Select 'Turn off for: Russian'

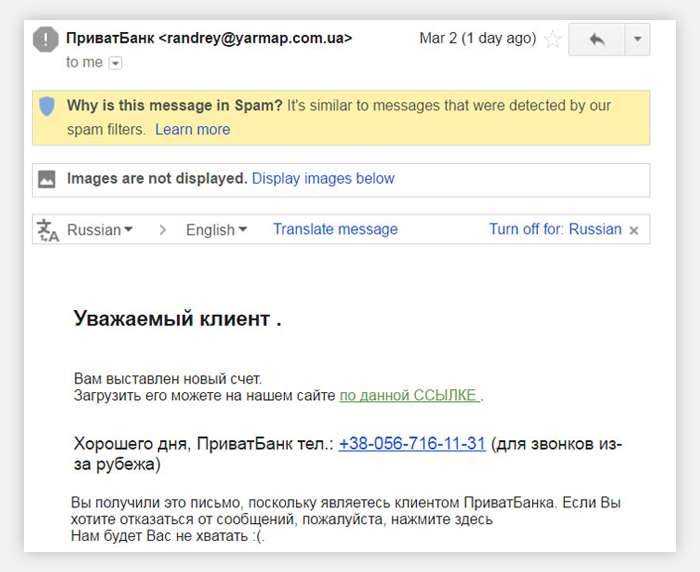pyautogui.click(x=555, y=229)
